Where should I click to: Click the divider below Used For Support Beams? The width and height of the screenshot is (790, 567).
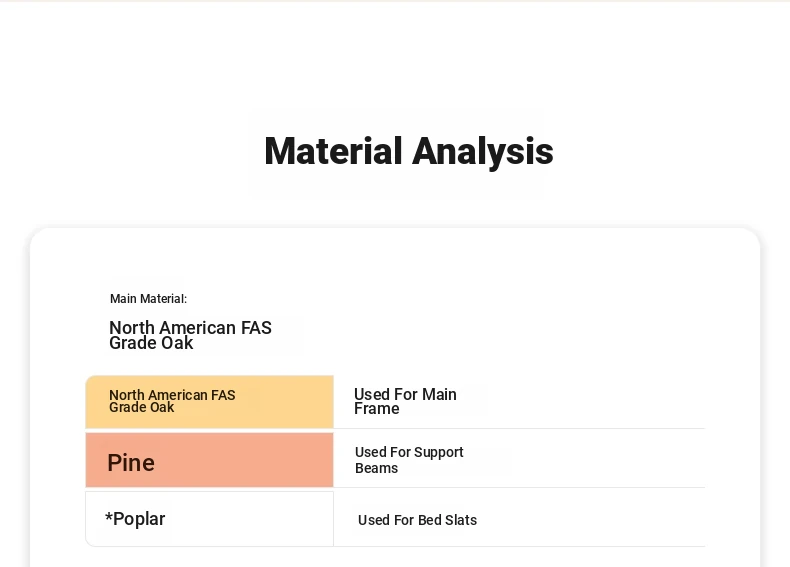tap(519, 487)
